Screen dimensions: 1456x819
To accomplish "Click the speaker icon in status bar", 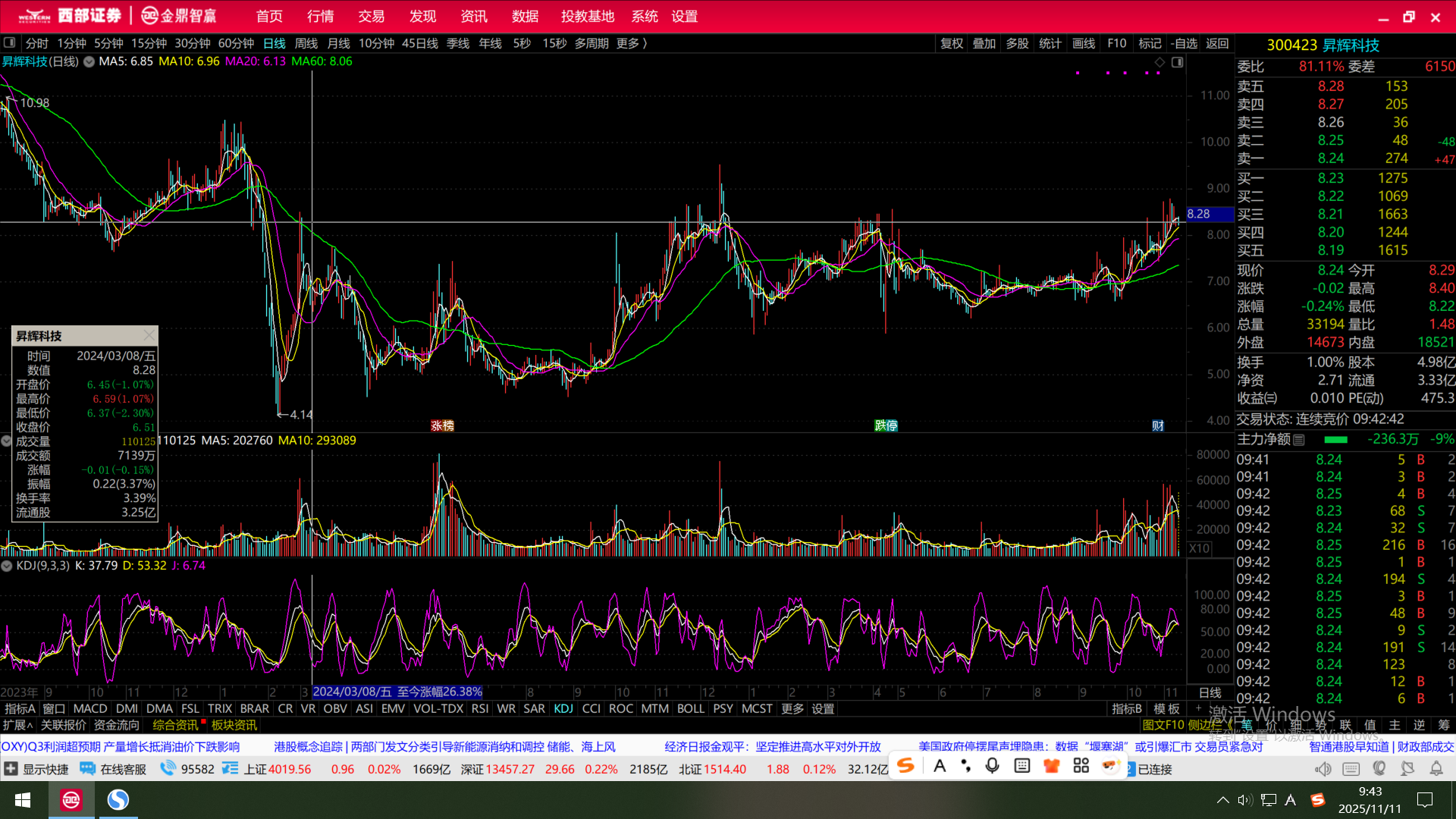I will pos(1323,769).
